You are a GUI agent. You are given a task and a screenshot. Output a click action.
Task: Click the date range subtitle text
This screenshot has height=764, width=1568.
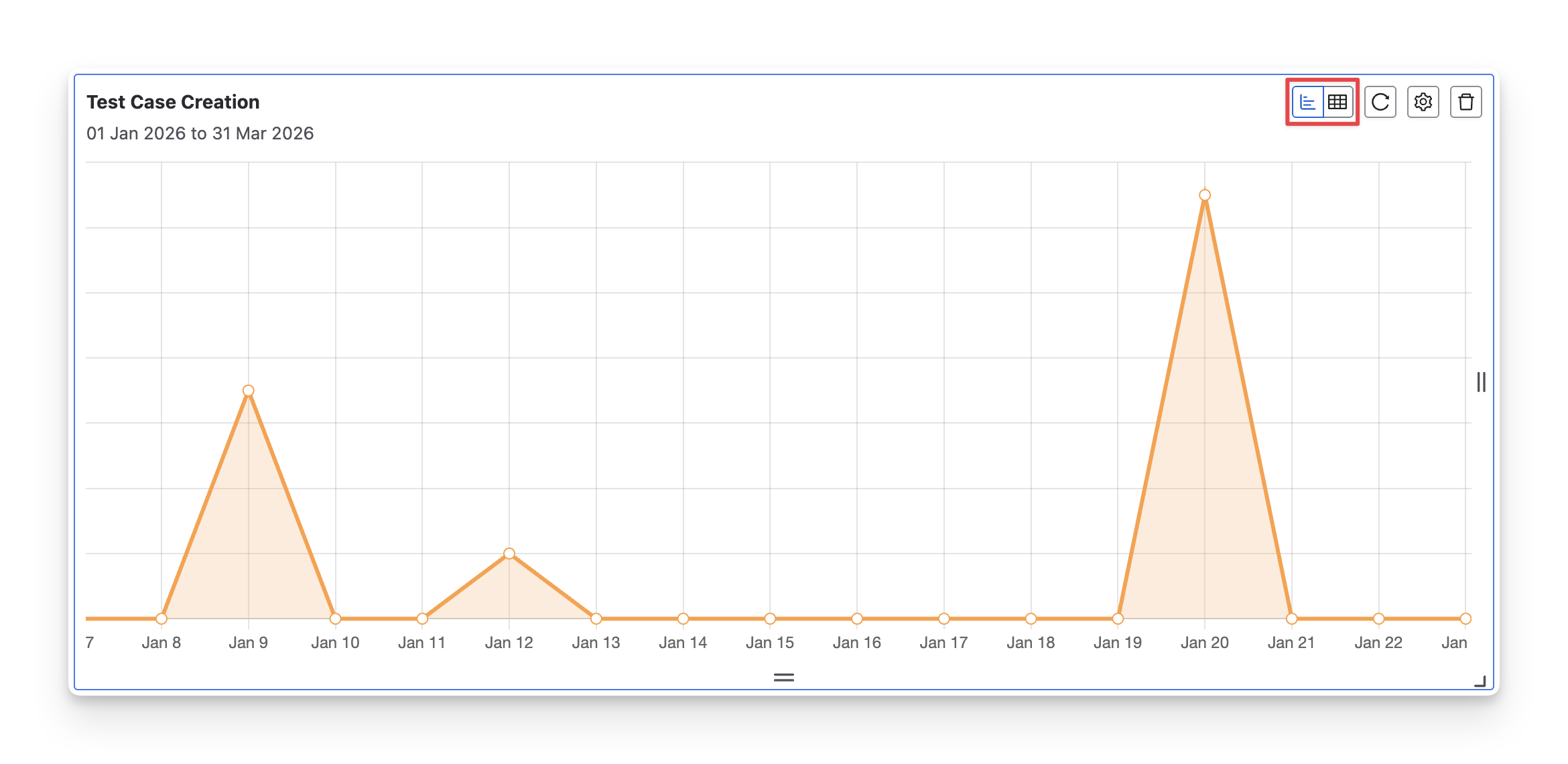200,133
